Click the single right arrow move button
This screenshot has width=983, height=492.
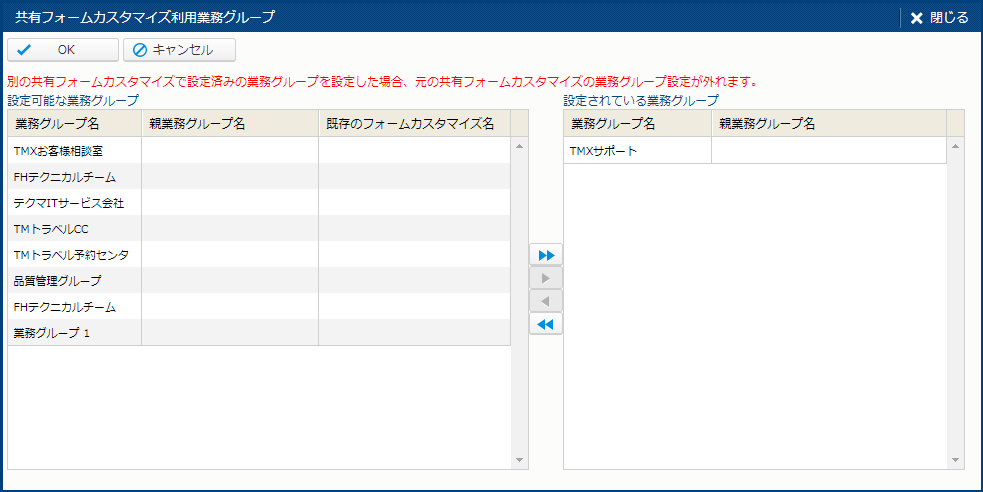point(545,278)
